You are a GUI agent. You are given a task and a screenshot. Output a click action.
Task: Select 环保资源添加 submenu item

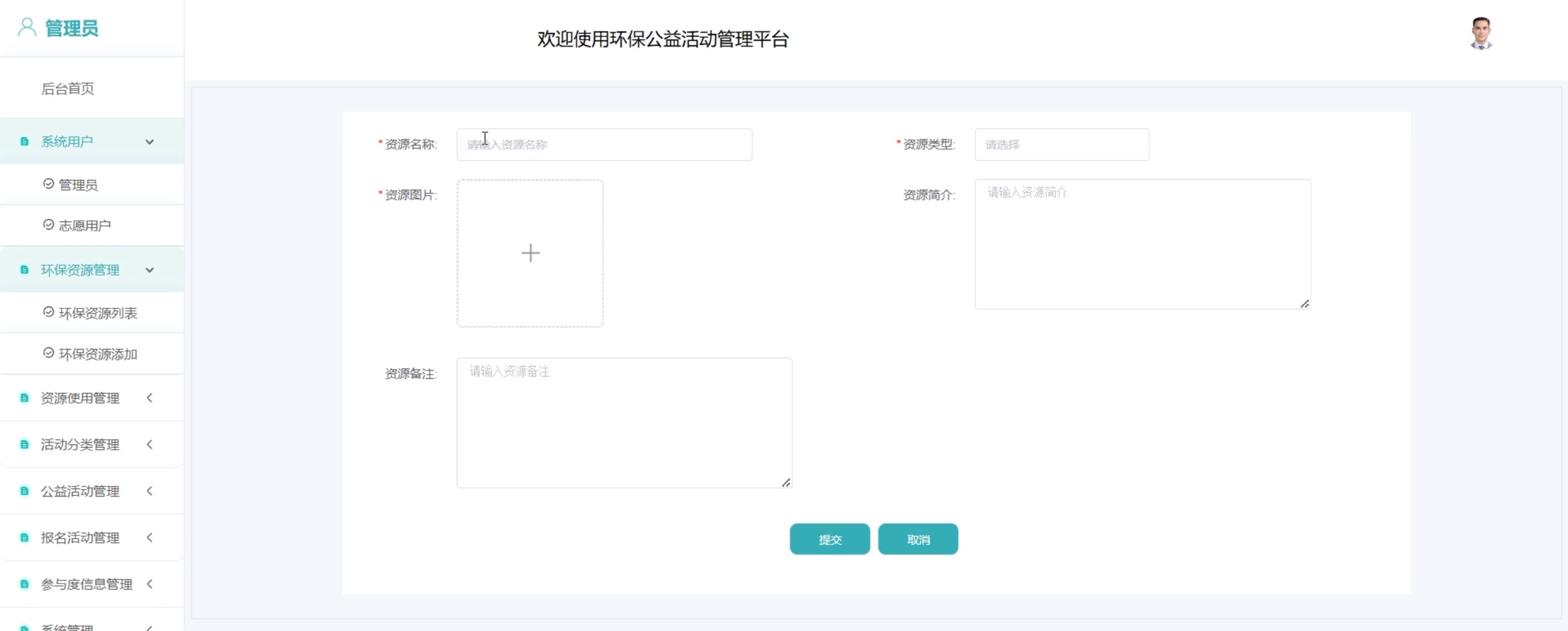coord(98,354)
